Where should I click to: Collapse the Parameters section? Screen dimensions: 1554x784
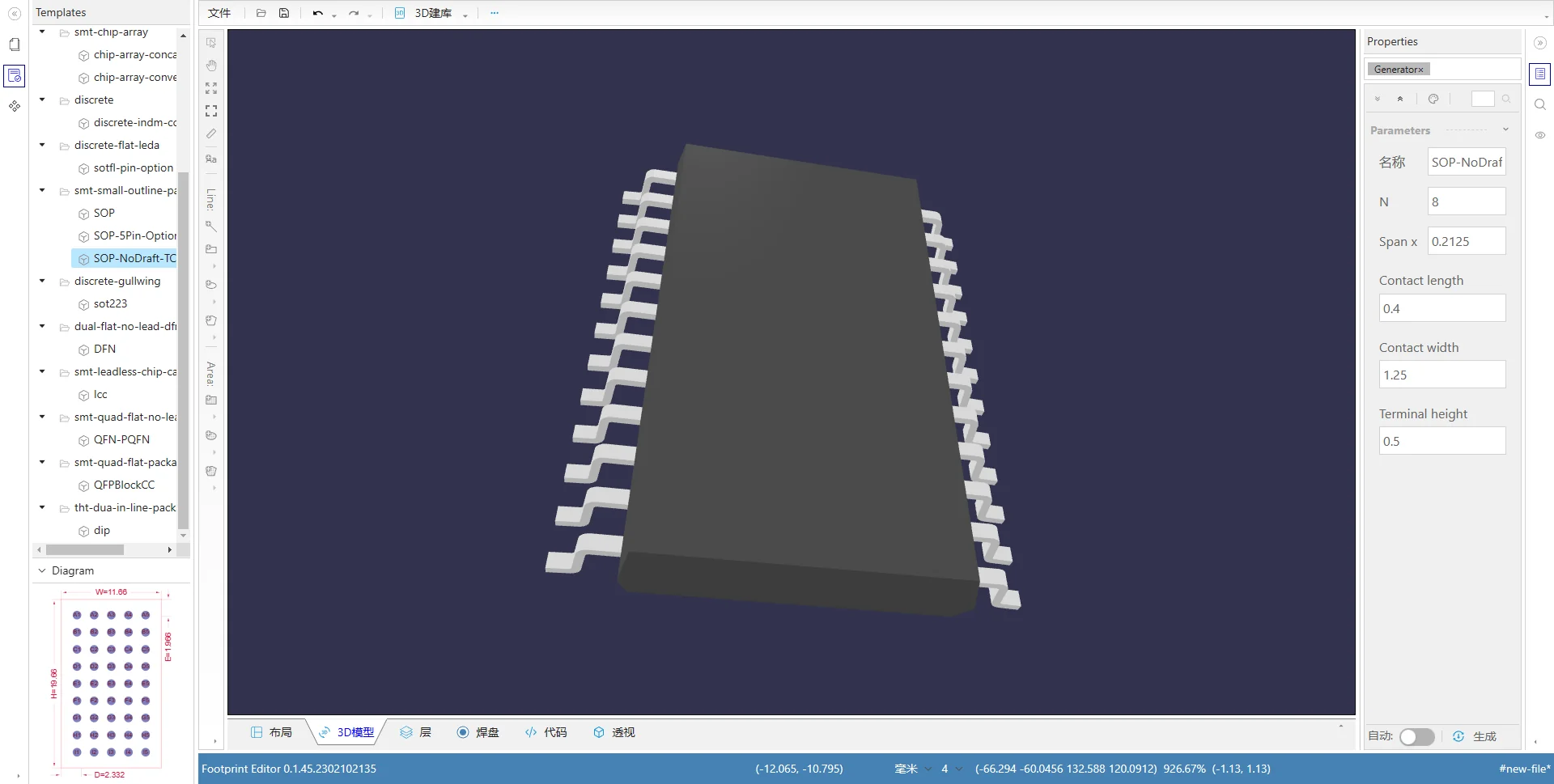coord(1506,129)
